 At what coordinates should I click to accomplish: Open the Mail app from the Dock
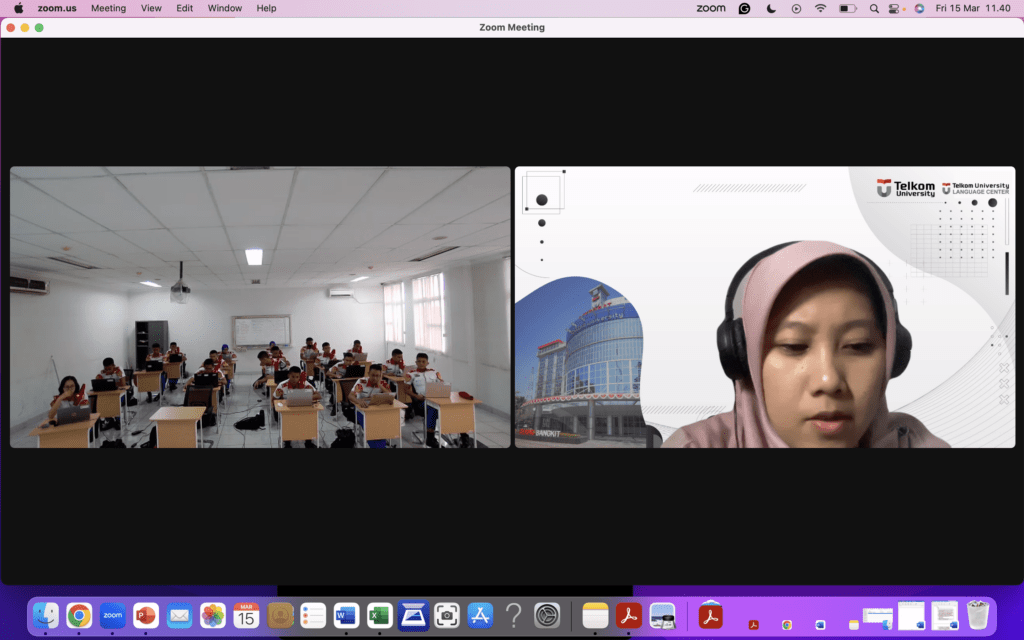pyautogui.click(x=179, y=616)
